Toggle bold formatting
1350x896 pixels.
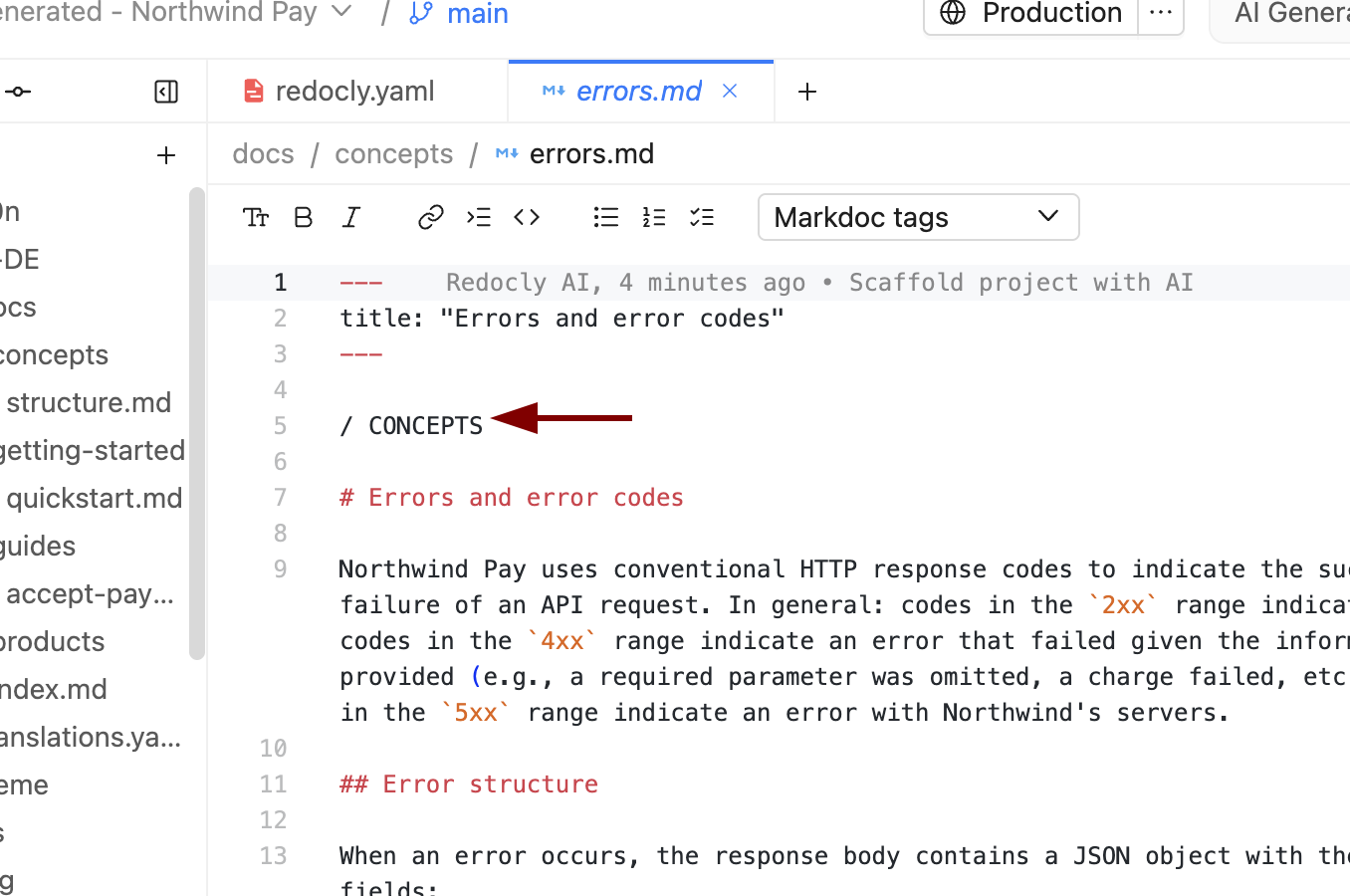(x=304, y=217)
